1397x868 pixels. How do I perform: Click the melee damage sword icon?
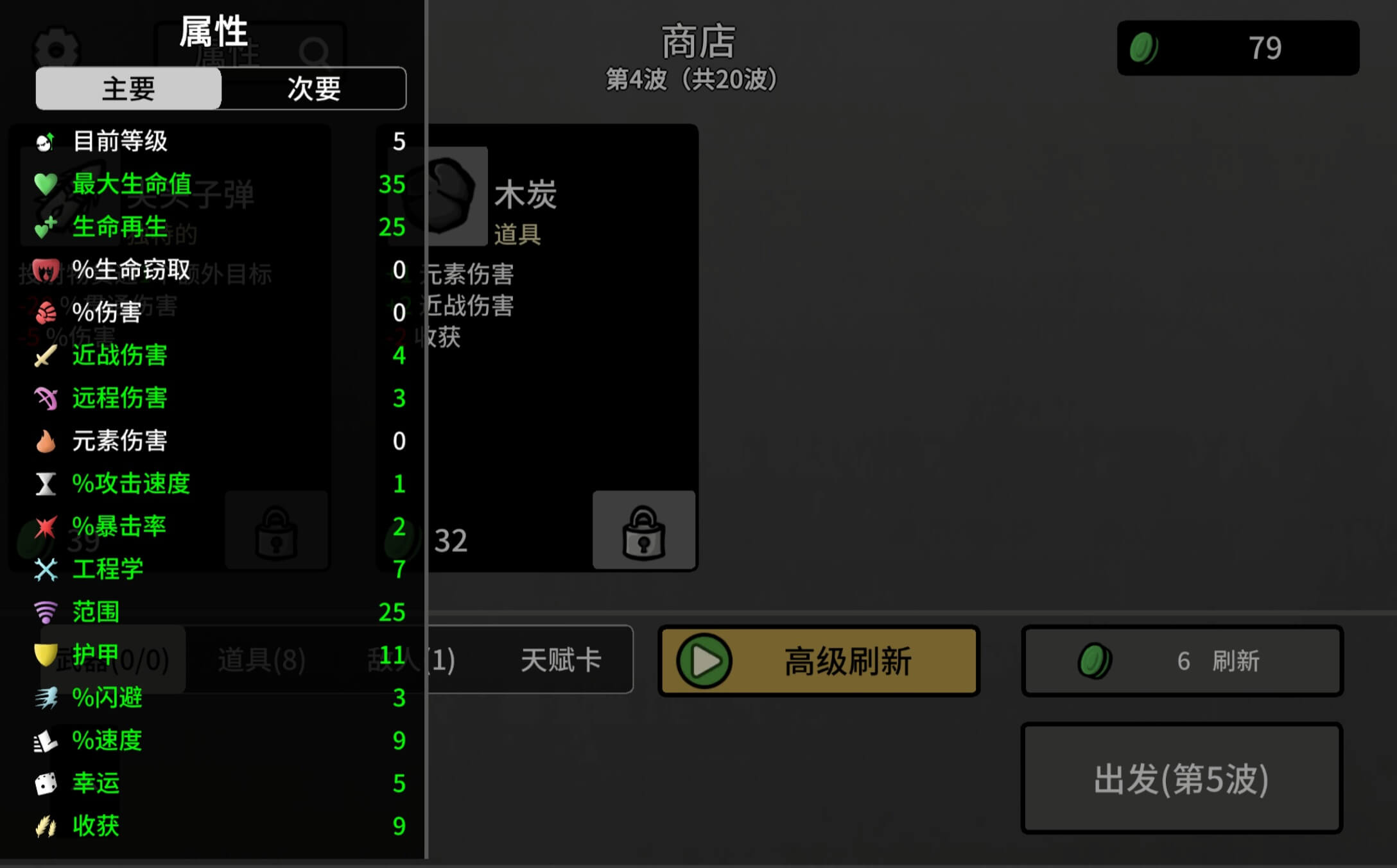pyautogui.click(x=46, y=355)
